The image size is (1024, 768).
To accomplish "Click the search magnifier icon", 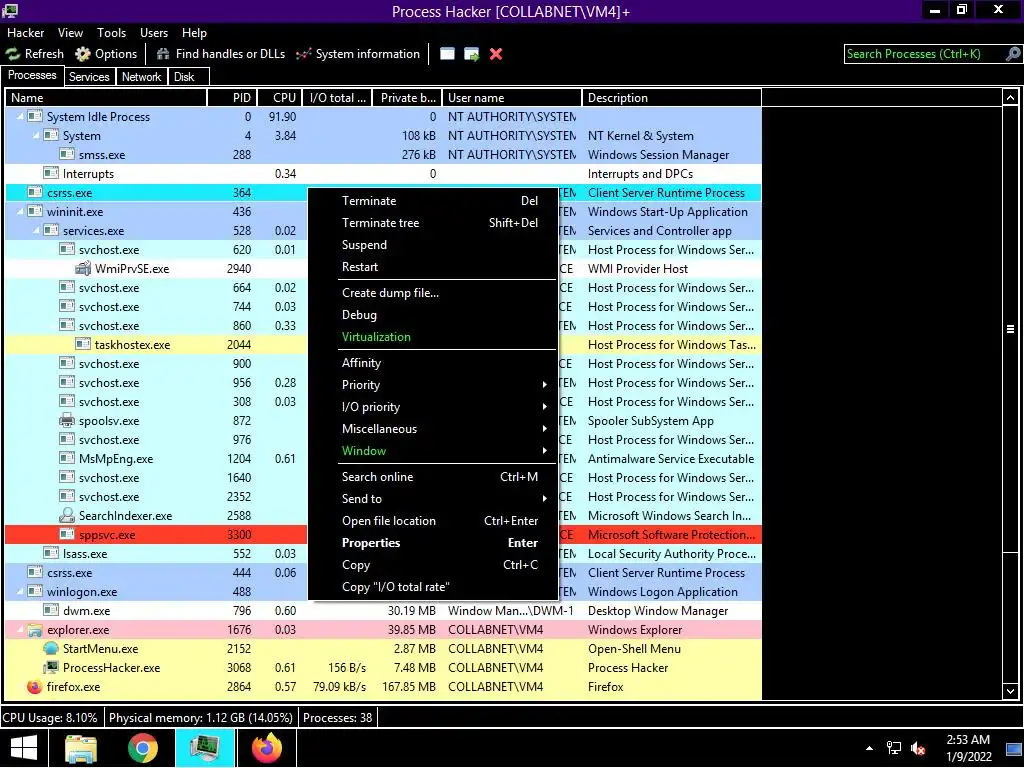I will [1013, 54].
